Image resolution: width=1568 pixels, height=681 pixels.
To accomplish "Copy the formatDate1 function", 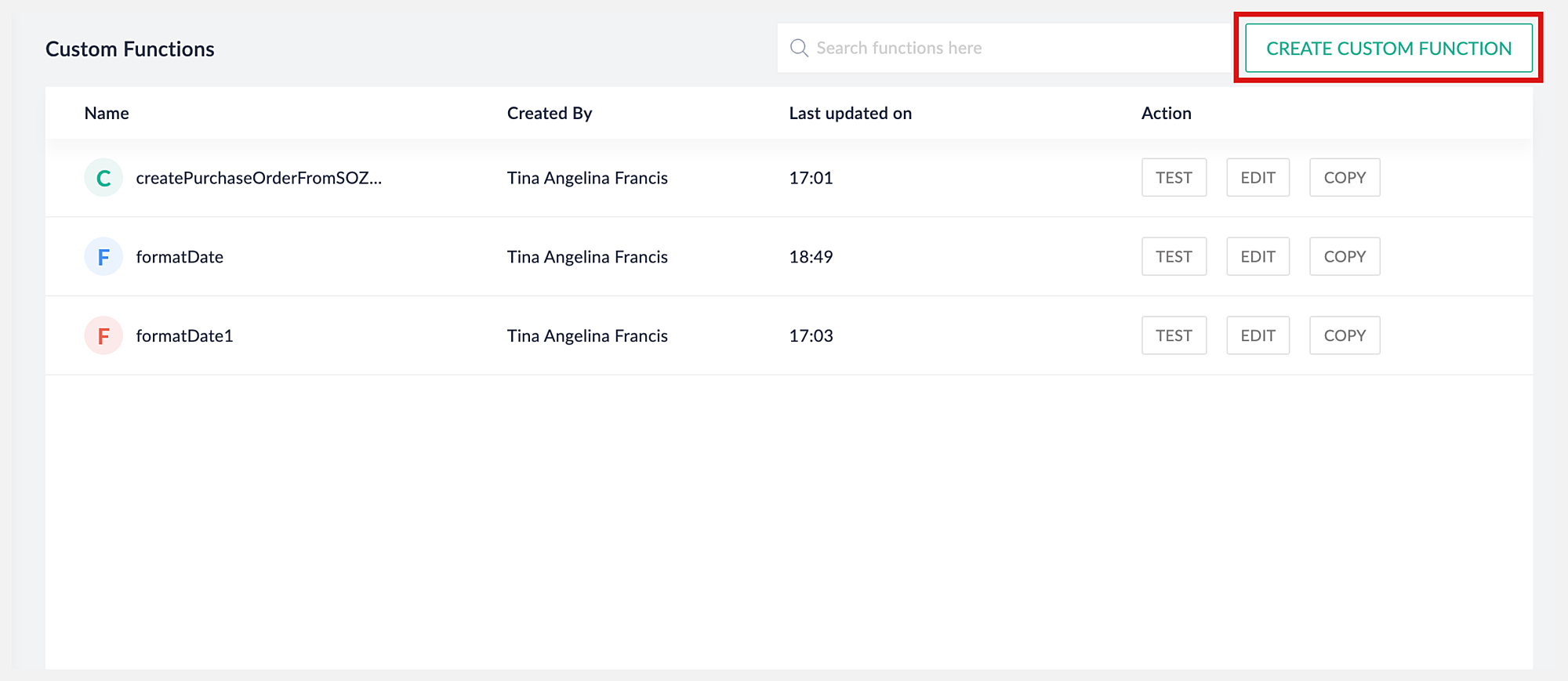I will [x=1345, y=336].
